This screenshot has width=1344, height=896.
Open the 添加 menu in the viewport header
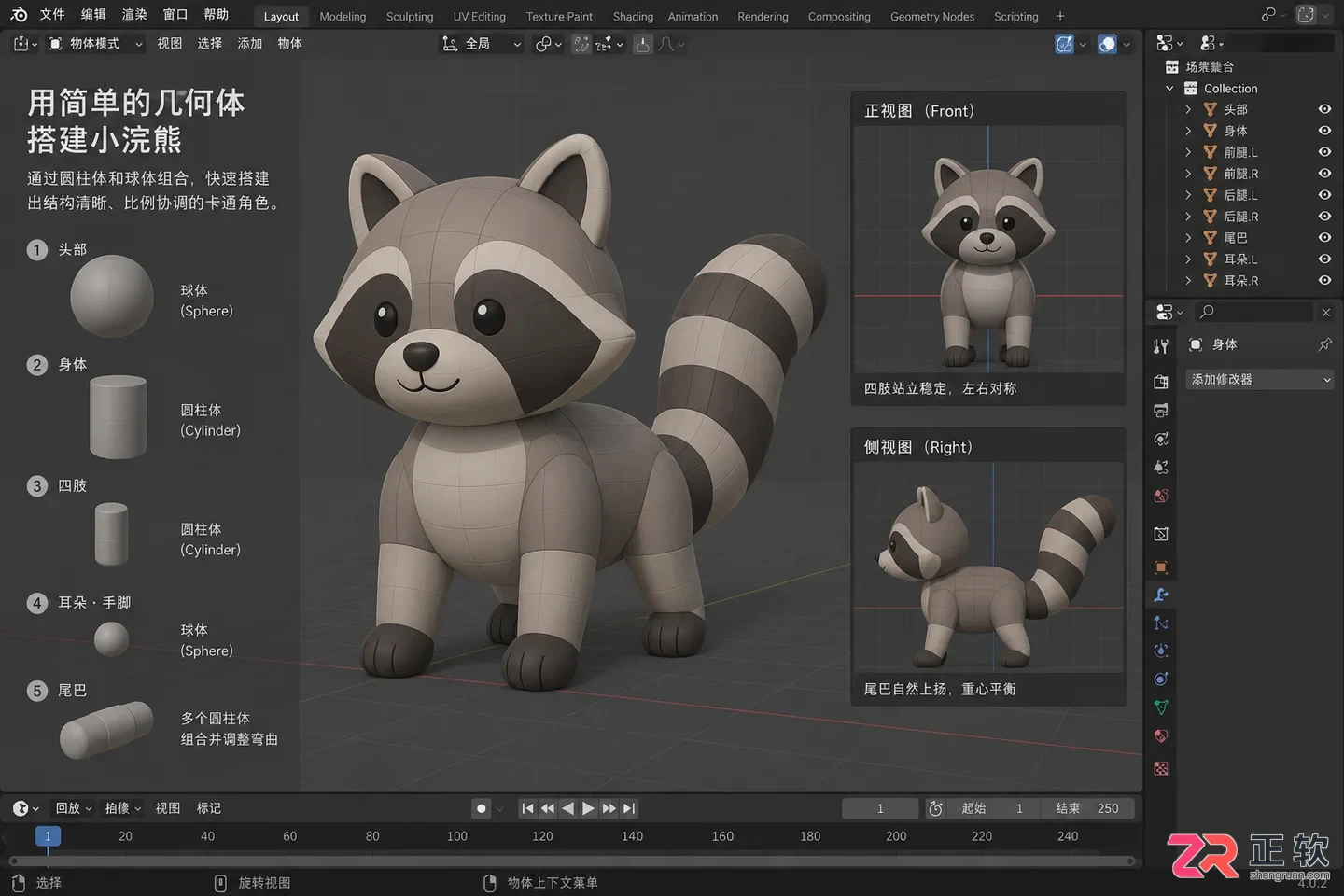click(249, 44)
